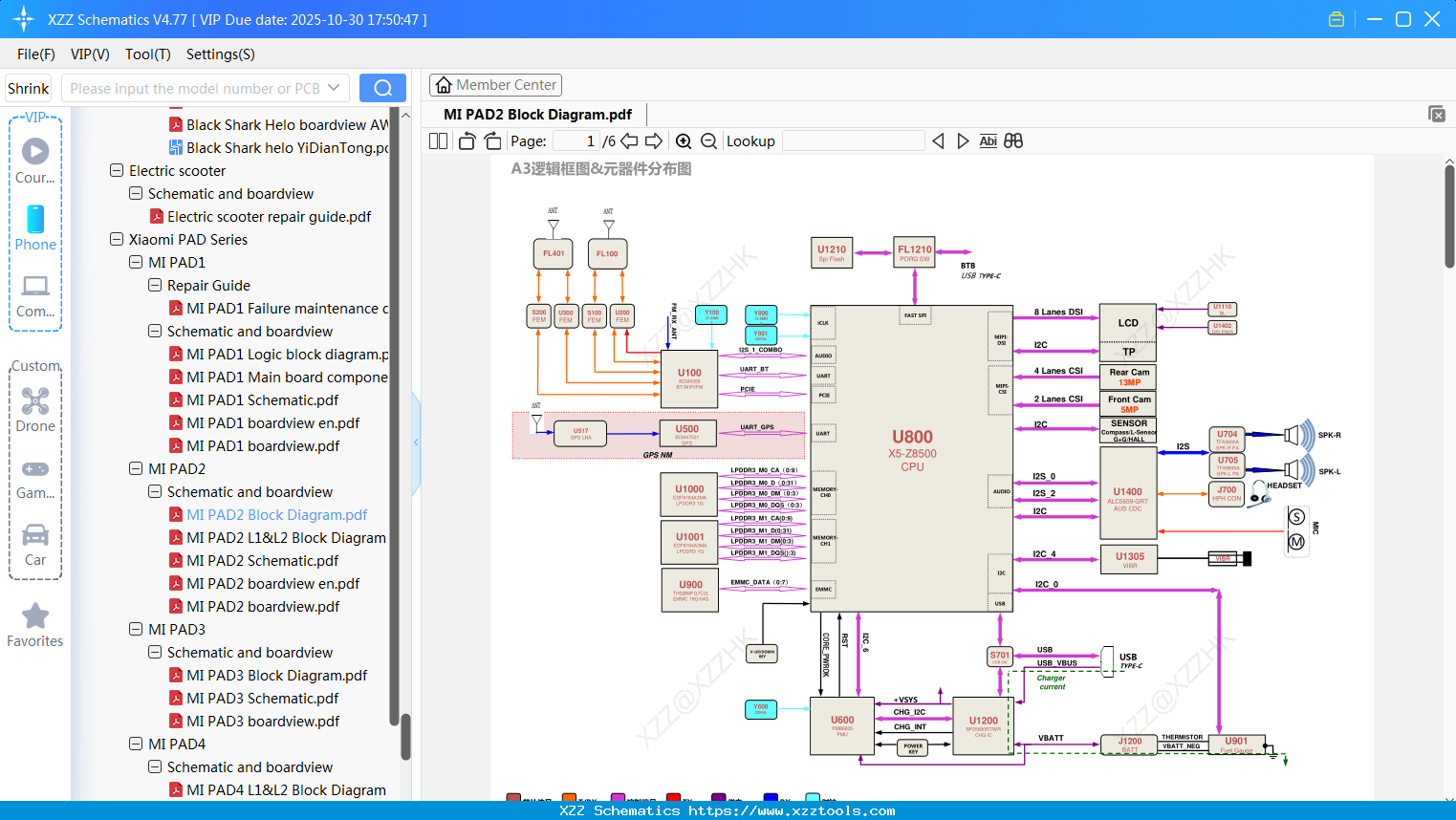The image size is (1456, 820).
Task: Open the Drone schematics section
Action: 34,401
